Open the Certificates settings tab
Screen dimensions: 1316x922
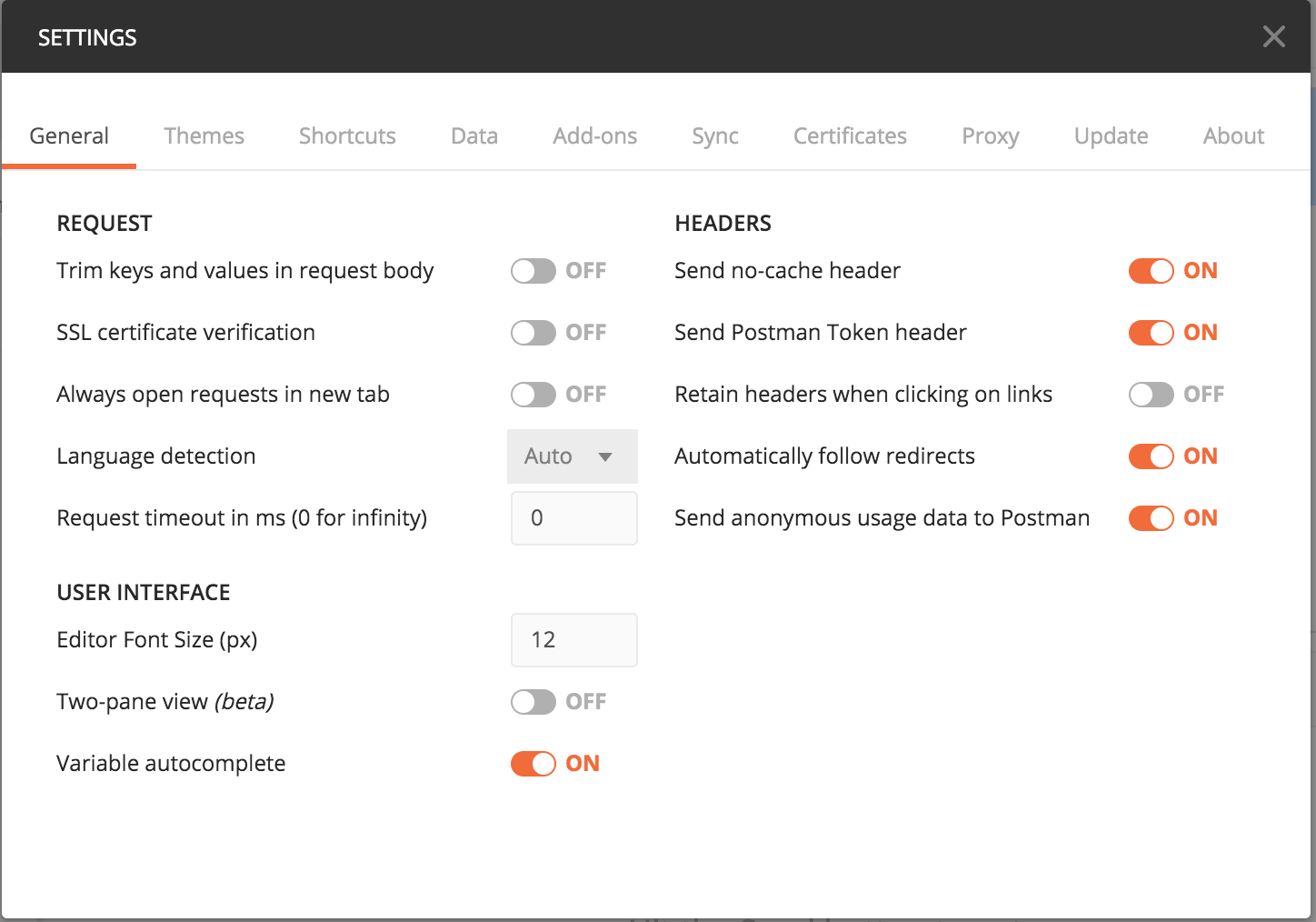pos(850,135)
